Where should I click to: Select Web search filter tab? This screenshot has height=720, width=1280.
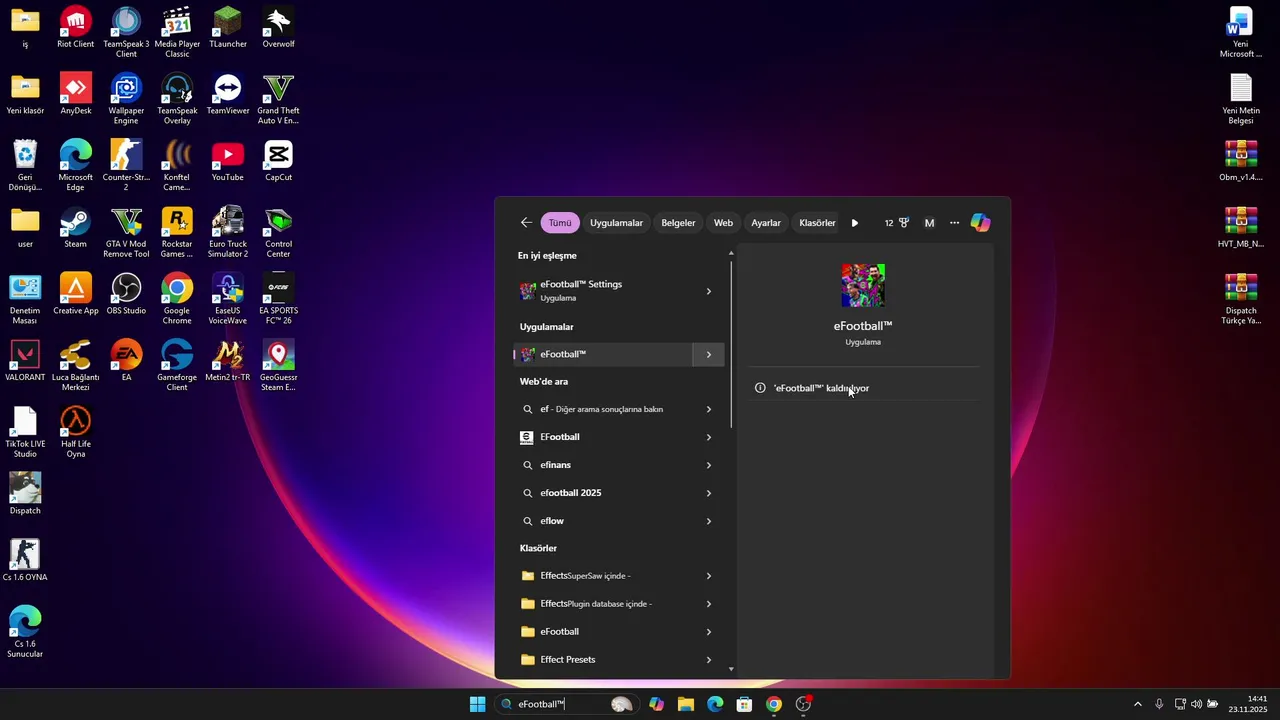(723, 223)
